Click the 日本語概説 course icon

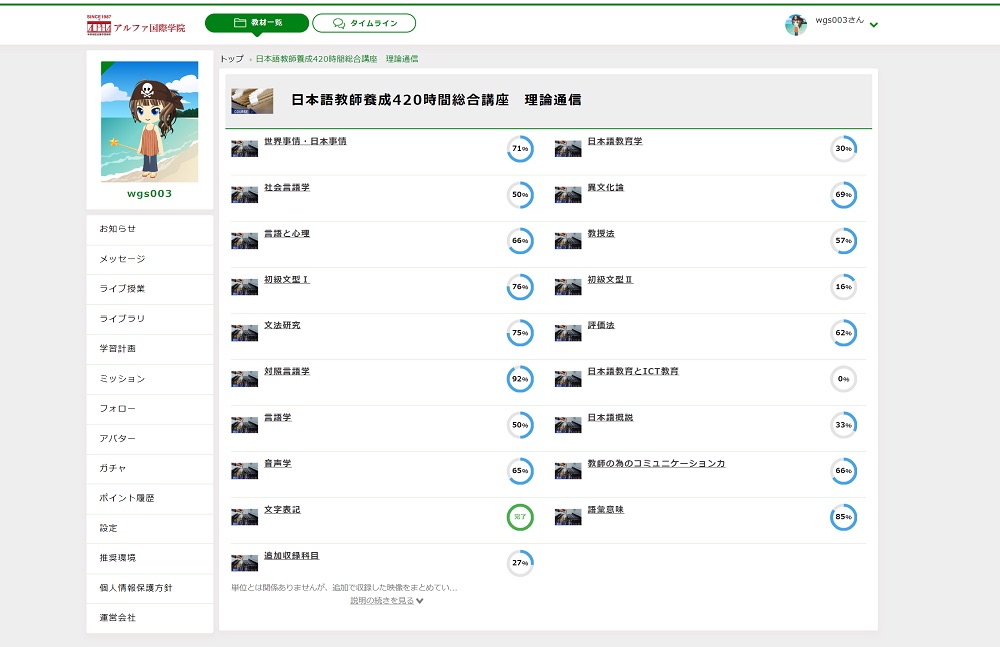click(568, 425)
